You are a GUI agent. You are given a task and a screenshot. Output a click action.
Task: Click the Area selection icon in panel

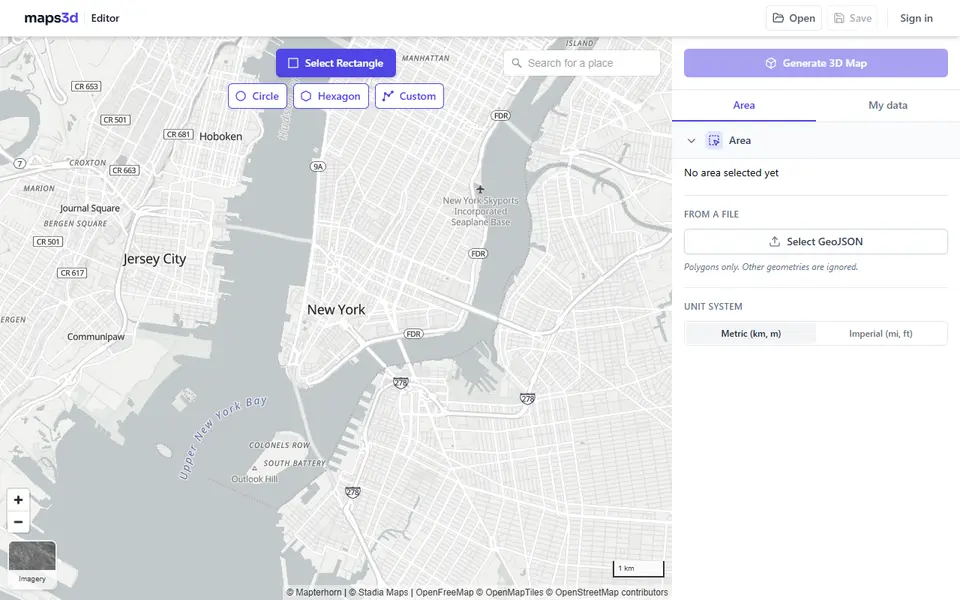point(714,141)
